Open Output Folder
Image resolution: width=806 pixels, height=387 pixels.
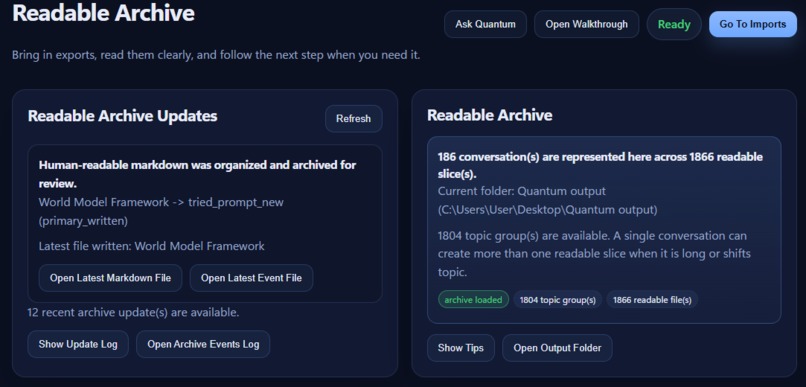point(557,348)
